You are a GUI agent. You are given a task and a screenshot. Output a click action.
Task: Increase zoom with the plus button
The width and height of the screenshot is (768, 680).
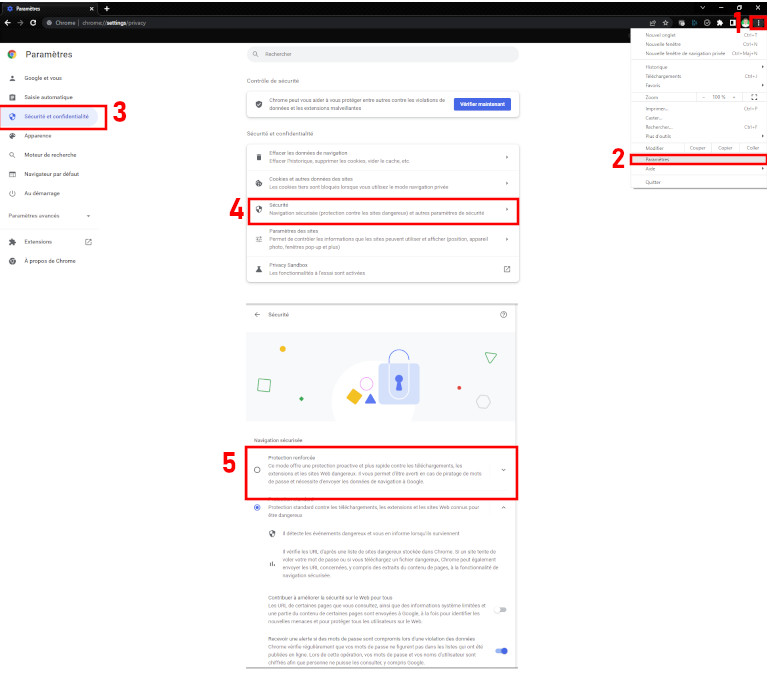[734, 97]
